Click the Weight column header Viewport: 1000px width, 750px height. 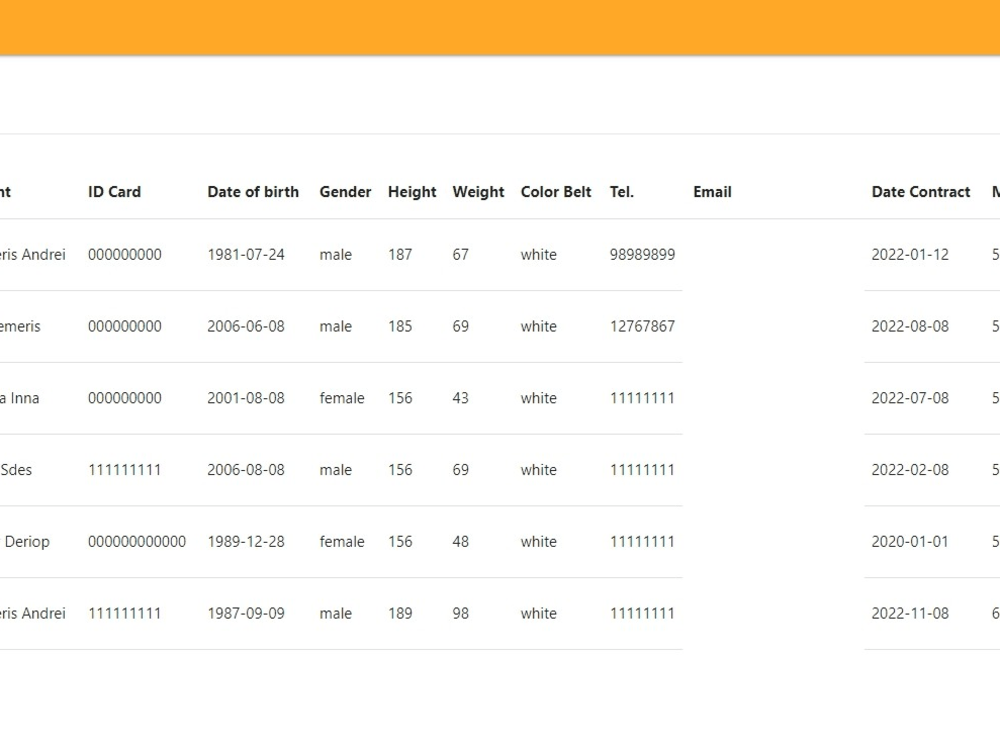(x=478, y=192)
